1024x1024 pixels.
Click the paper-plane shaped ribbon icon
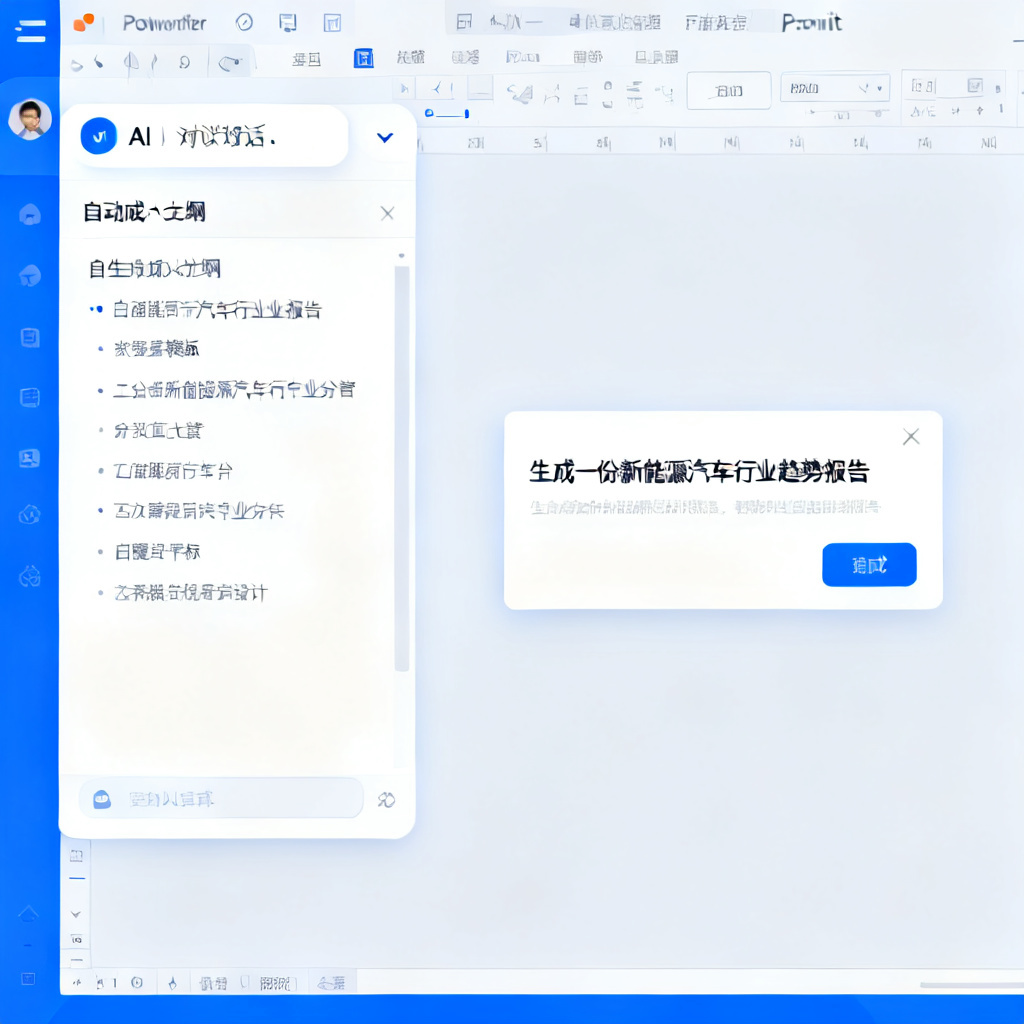click(520, 95)
